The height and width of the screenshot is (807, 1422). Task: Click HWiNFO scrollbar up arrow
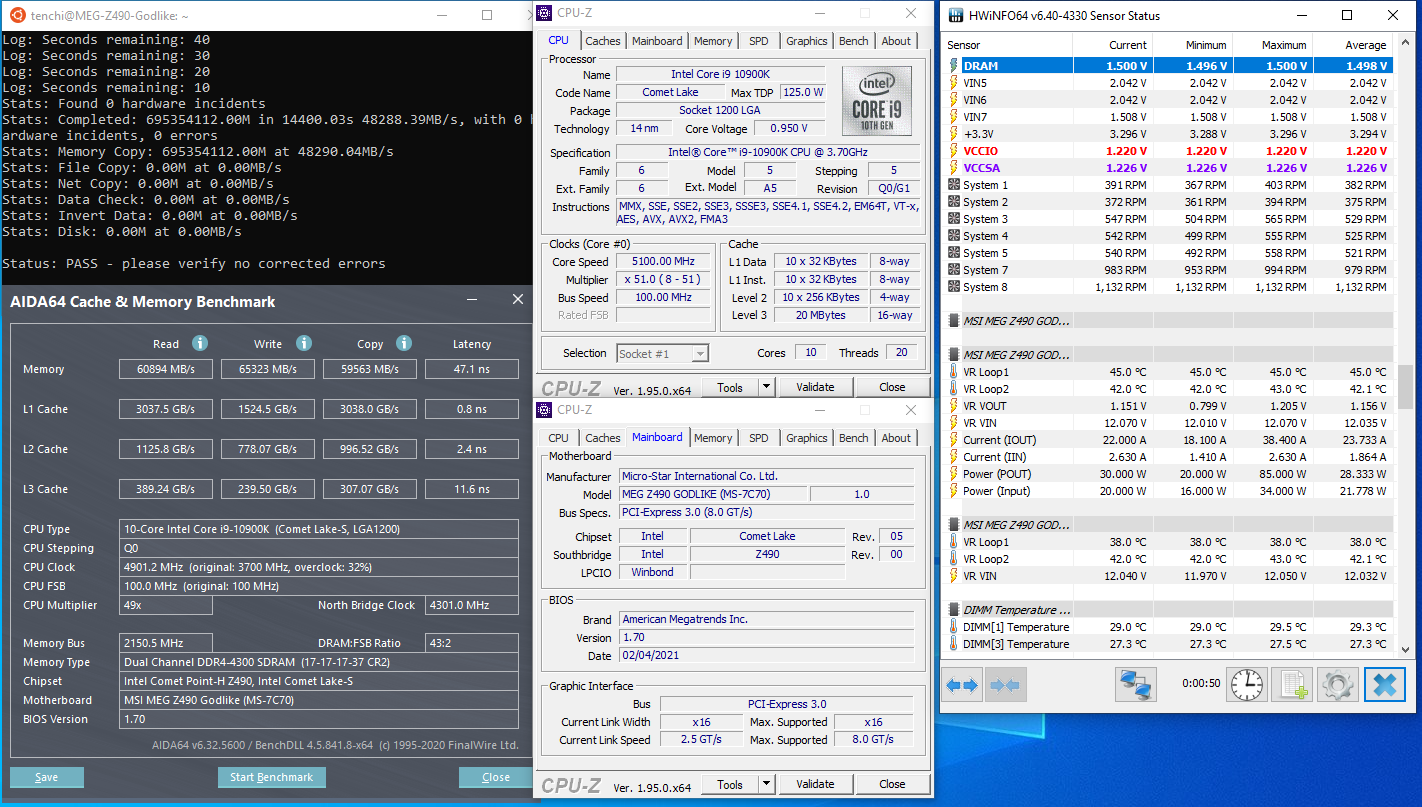(1405, 44)
